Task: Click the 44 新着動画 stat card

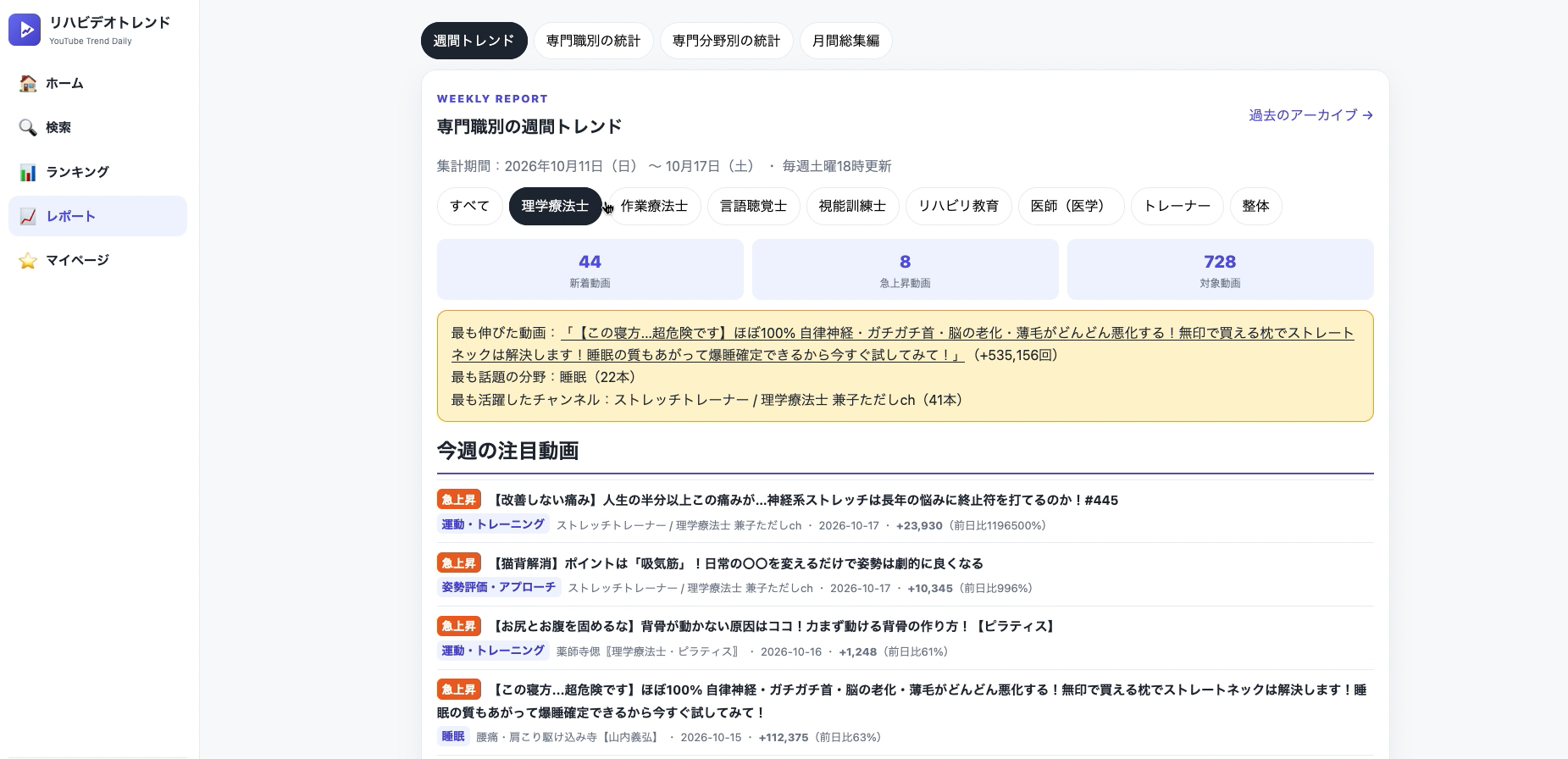Action: [590, 269]
